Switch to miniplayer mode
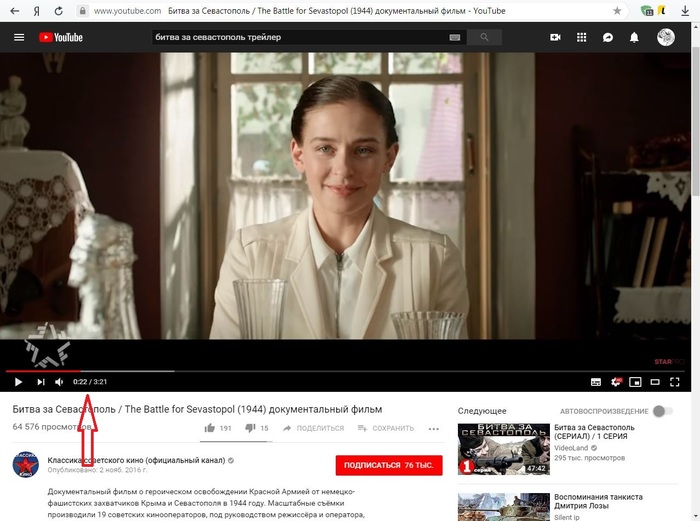Screen dimensions: 700x521 (635, 381)
